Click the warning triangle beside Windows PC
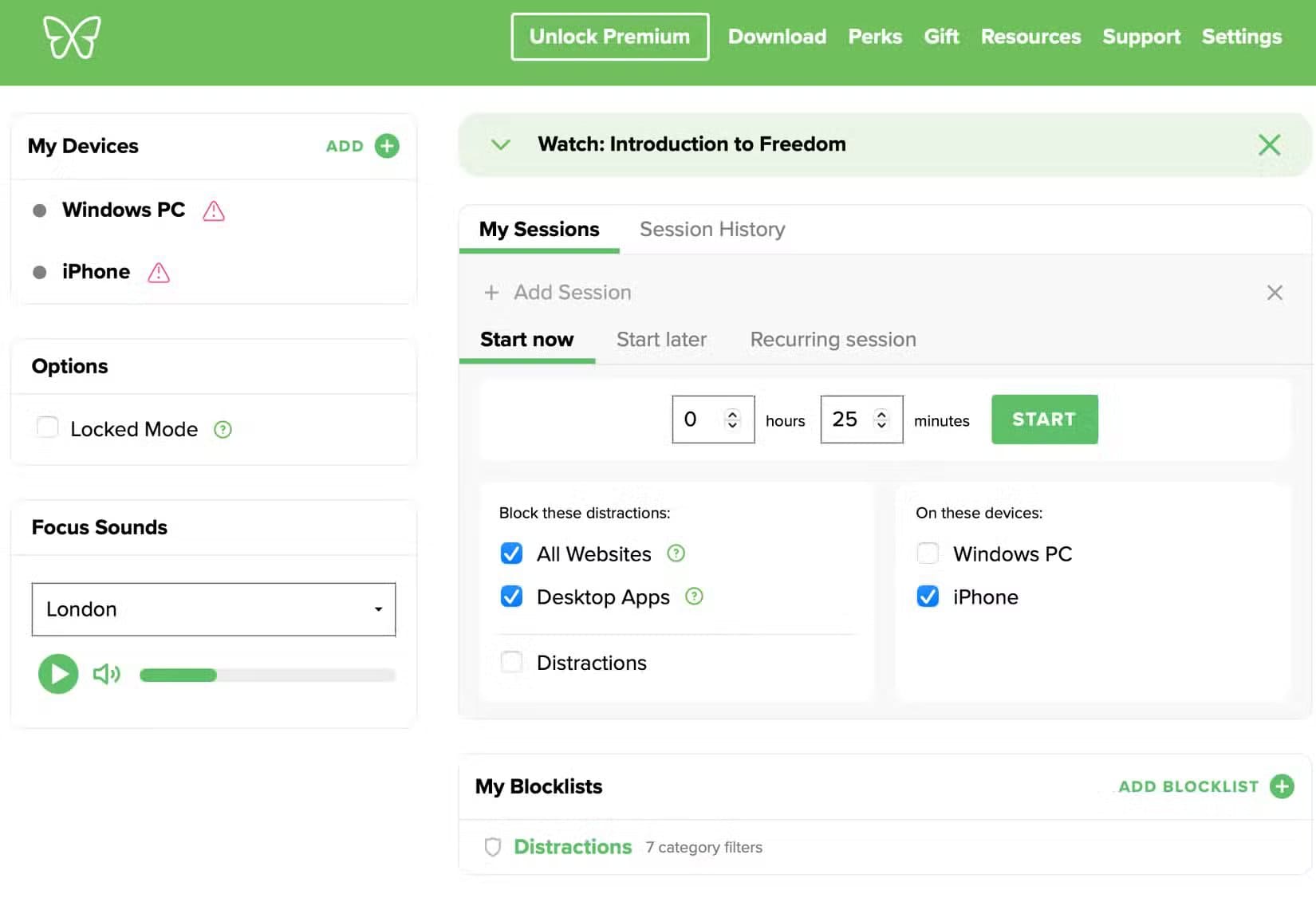The image size is (1316, 898). [214, 211]
